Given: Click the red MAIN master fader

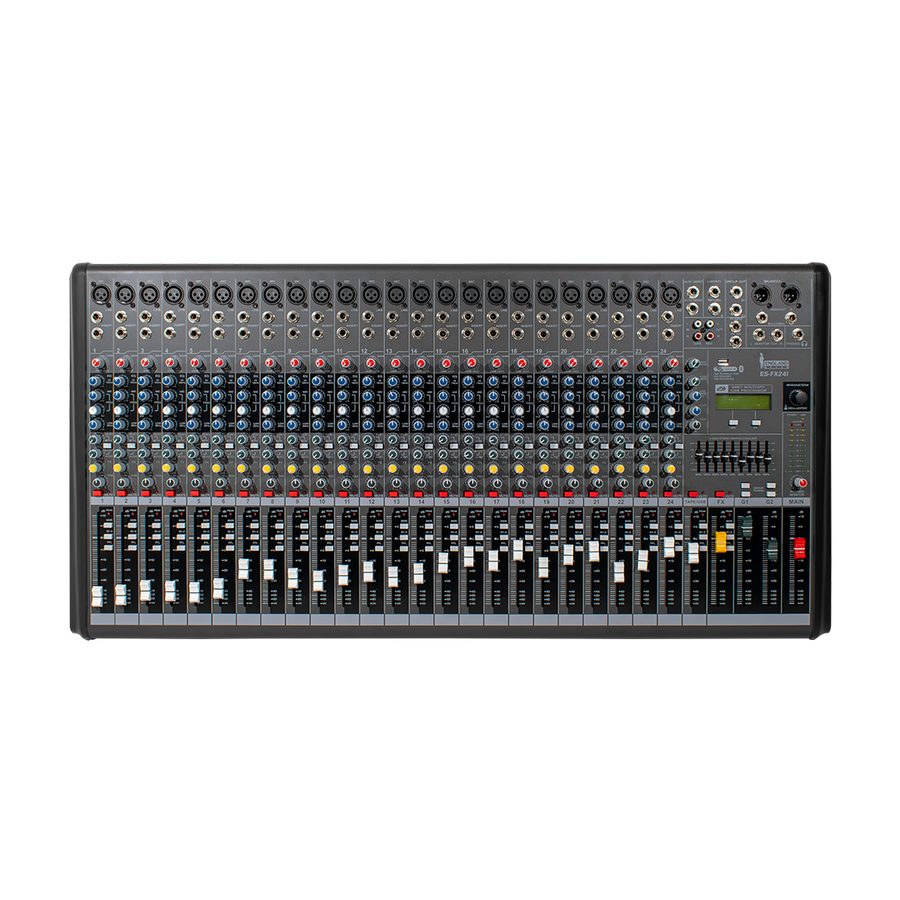Looking at the screenshot, I should pos(798,548).
